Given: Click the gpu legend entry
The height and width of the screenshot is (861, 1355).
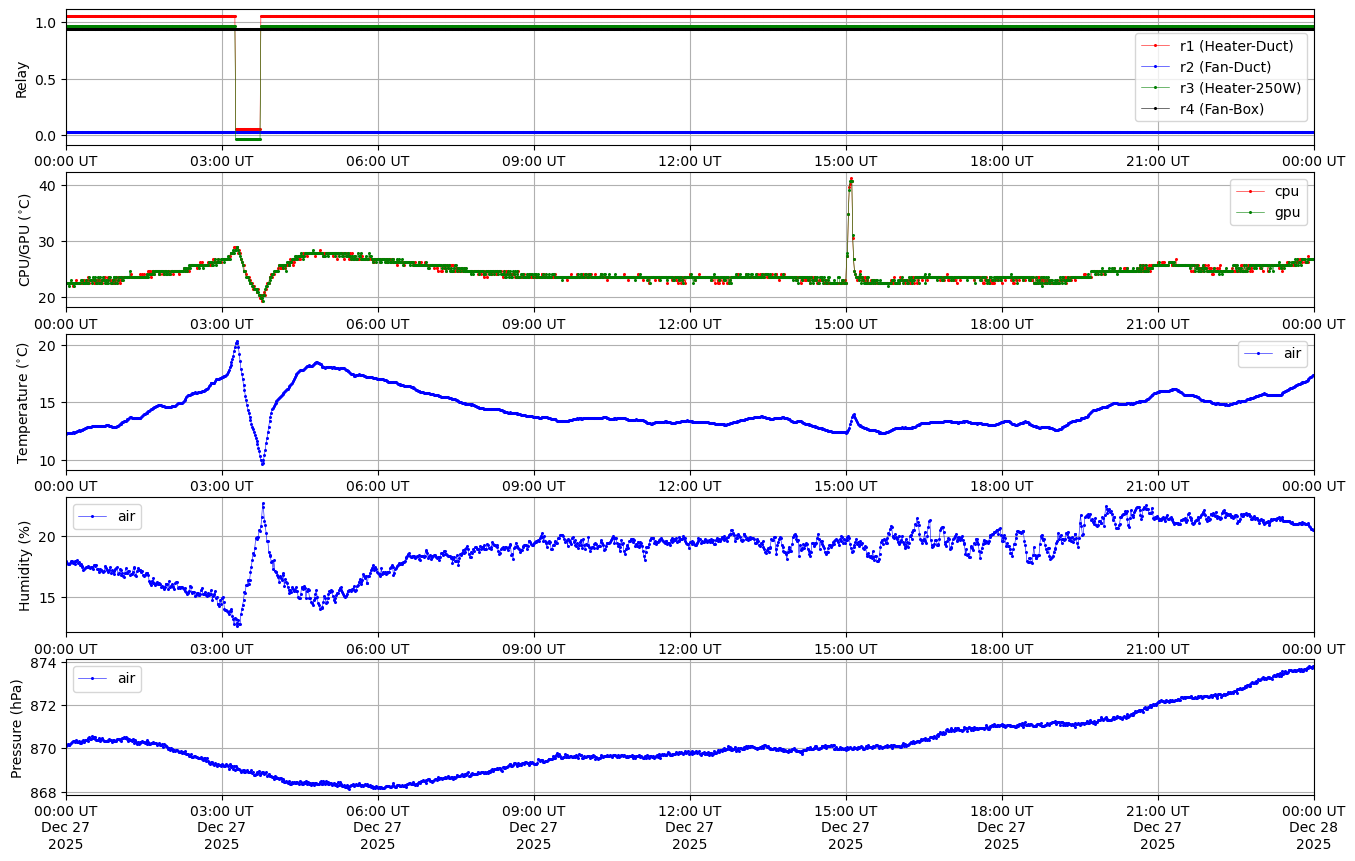Looking at the screenshot, I should click(x=1286, y=212).
